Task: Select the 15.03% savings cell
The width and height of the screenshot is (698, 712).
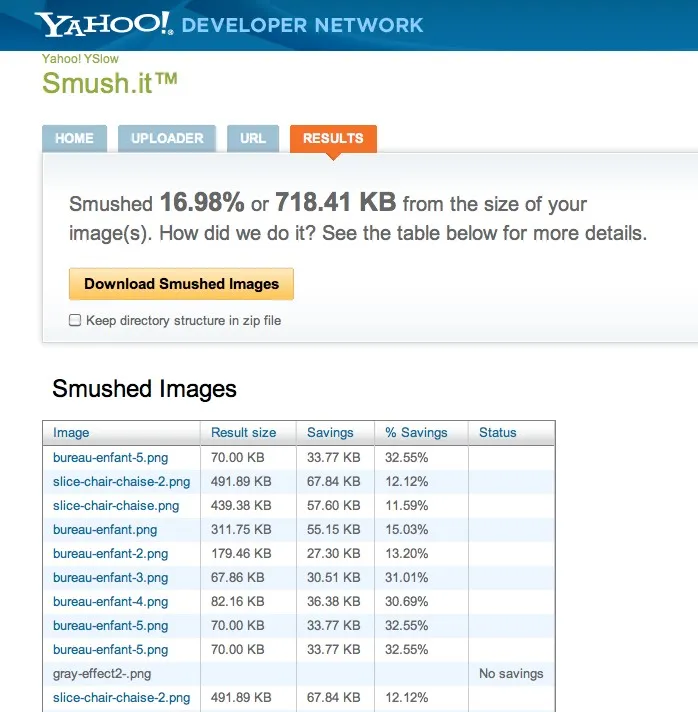Action: pos(407,529)
